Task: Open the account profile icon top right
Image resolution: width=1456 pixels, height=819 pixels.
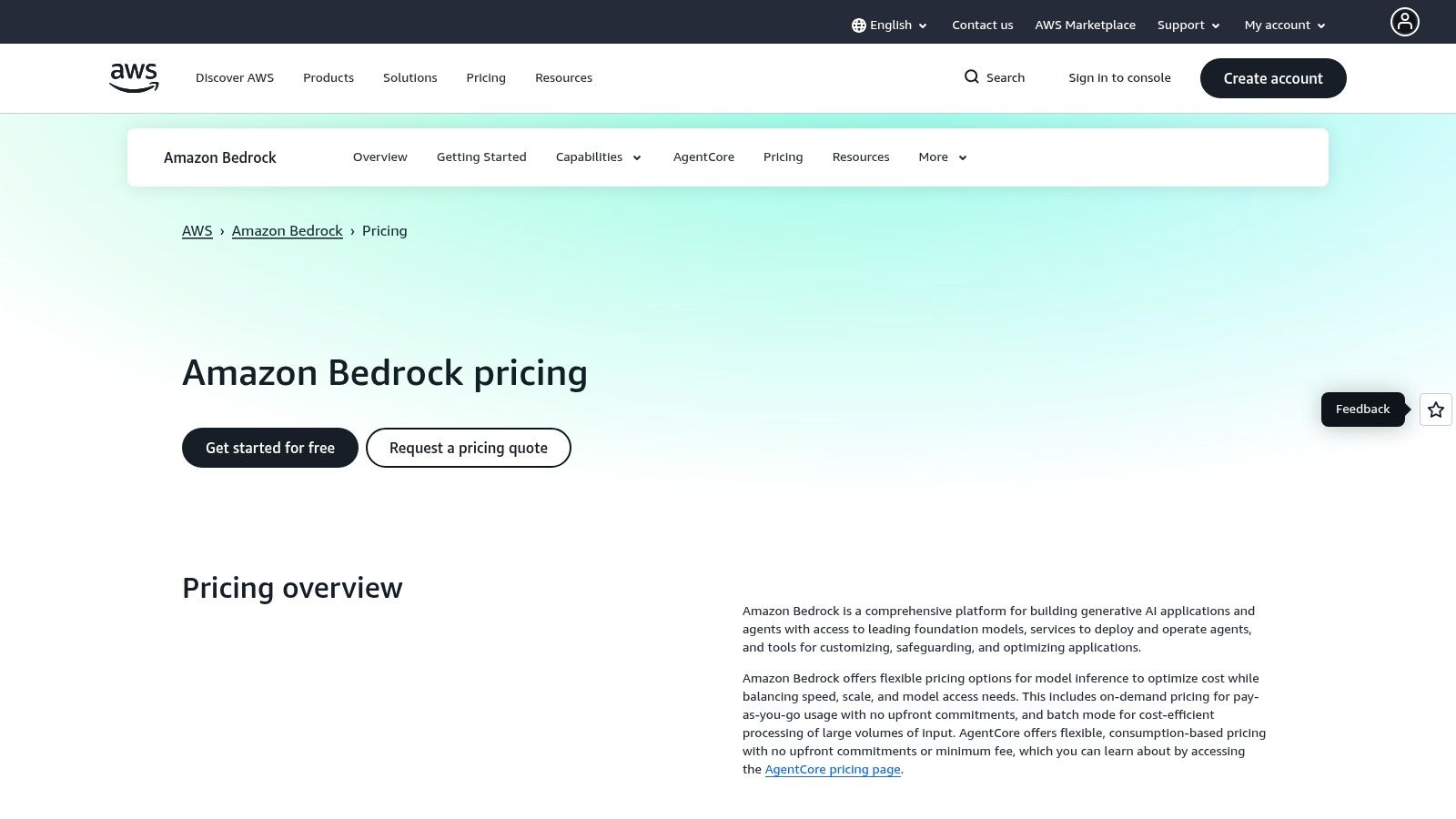Action: (x=1405, y=22)
